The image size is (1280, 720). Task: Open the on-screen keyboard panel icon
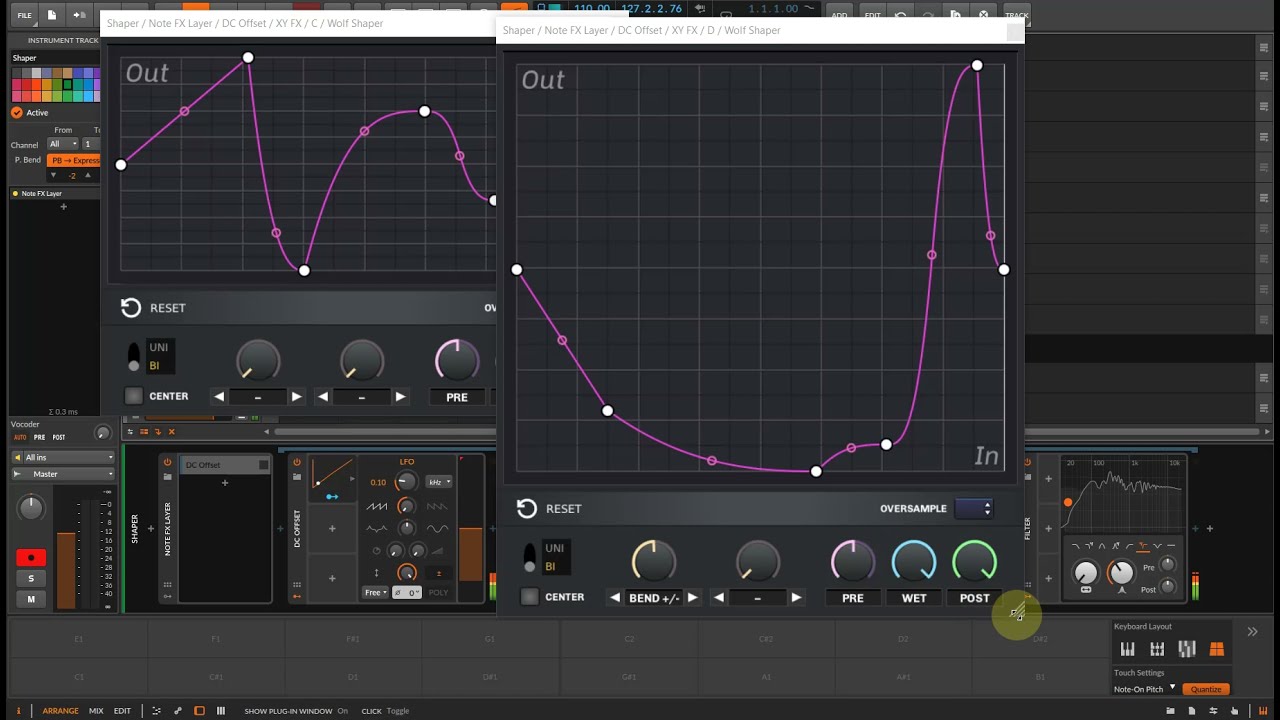(1263, 711)
